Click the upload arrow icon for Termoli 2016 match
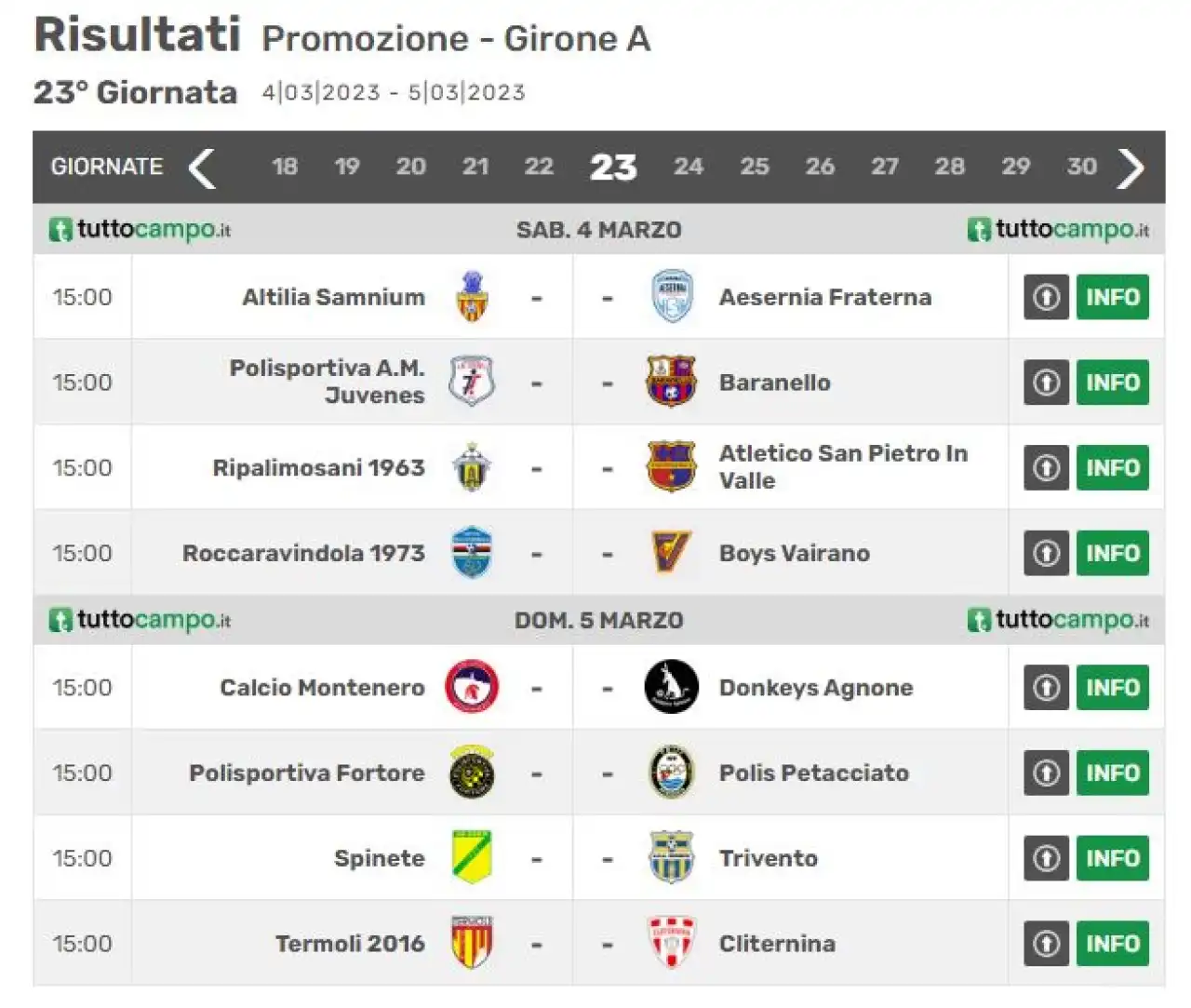The height and width of the screenshot is (1008, 1191). coord(1047,943)
